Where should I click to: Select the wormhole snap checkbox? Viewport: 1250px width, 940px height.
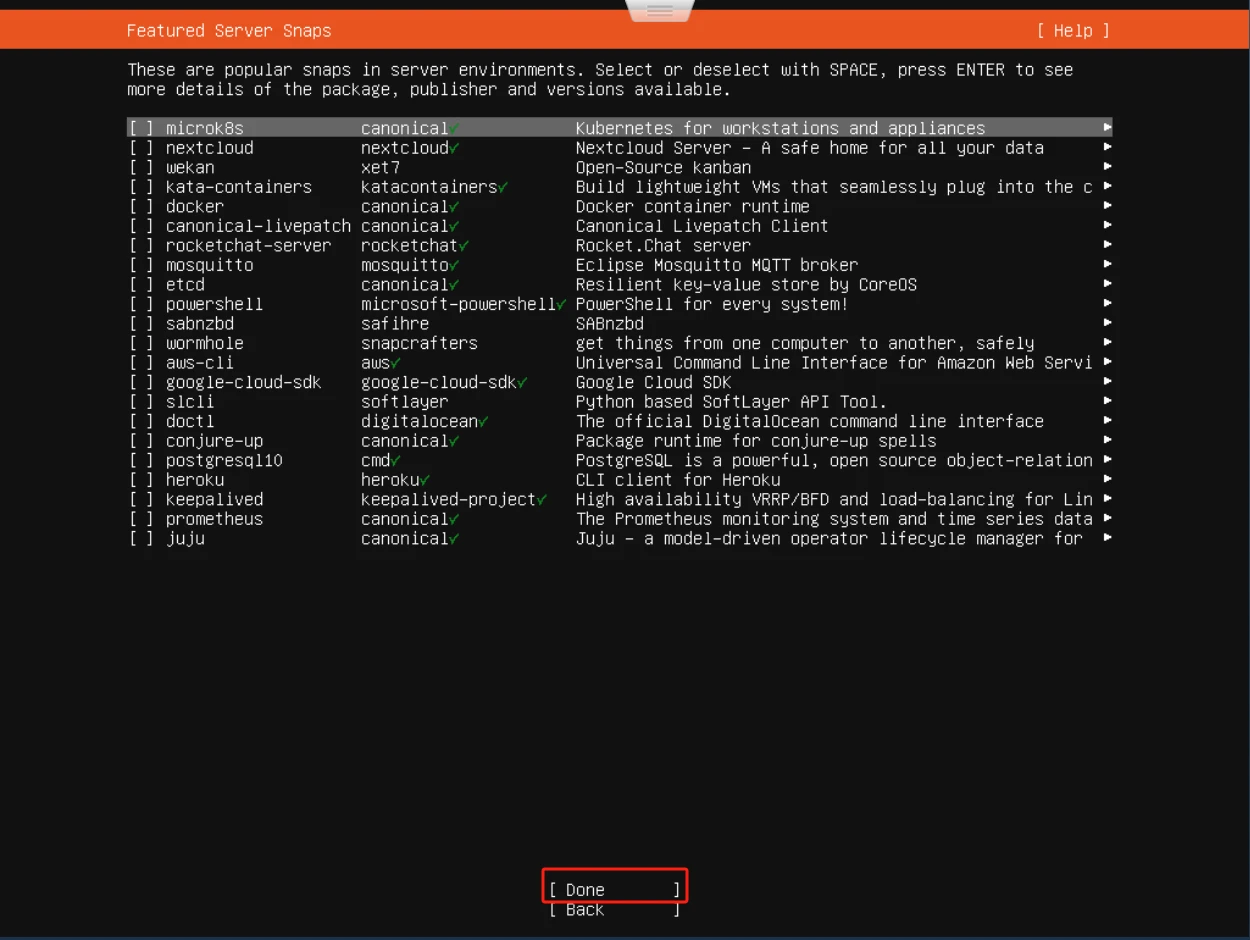[x=141, y=343]
